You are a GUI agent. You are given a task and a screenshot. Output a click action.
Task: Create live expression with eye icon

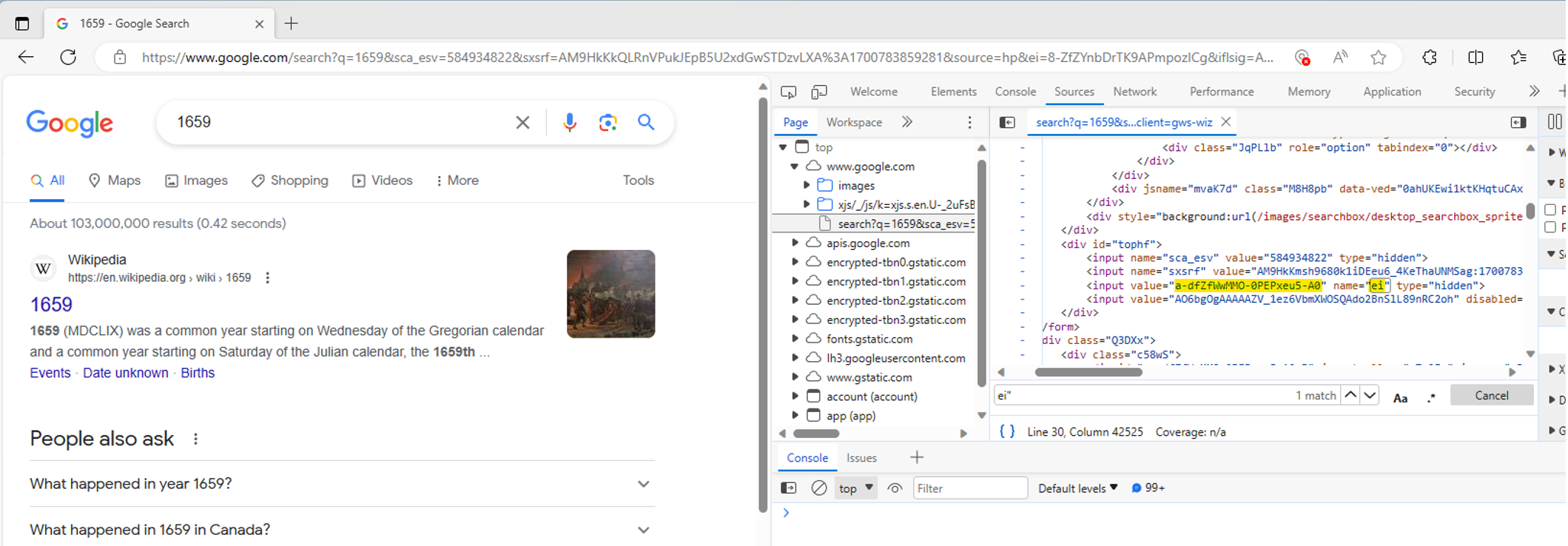click(x=895, y=488)
